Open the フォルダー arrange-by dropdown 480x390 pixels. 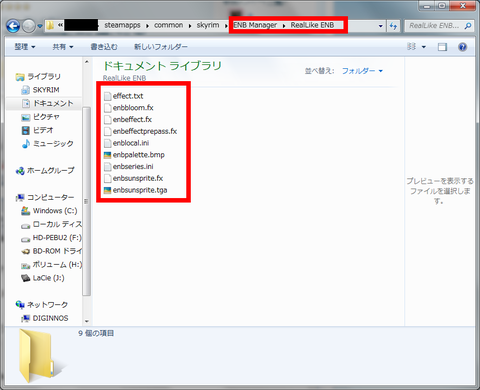tap(362, 71)
